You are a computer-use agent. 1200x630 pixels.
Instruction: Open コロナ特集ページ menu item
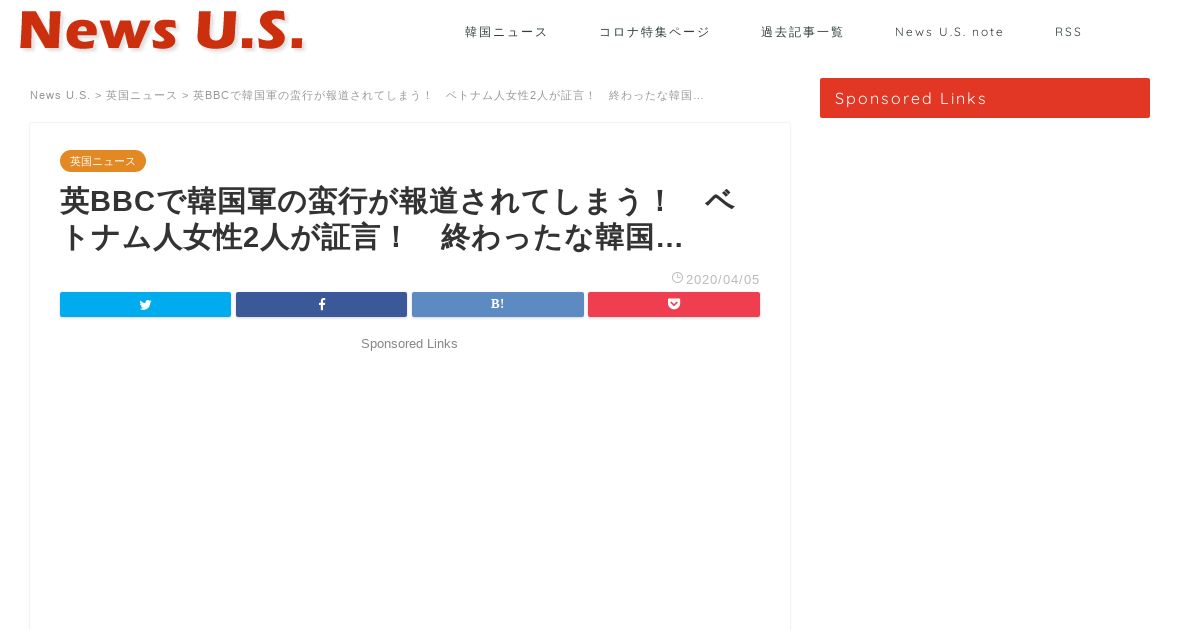(654, 32)
